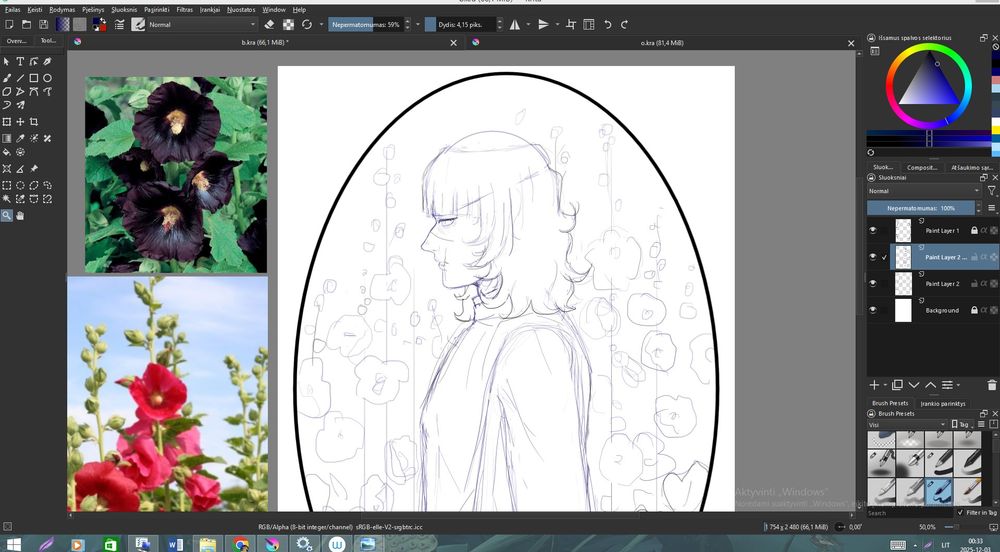Create a new document from the toolbar
The width and height of the screenshot is (1000, 552).
coord(9,24)
